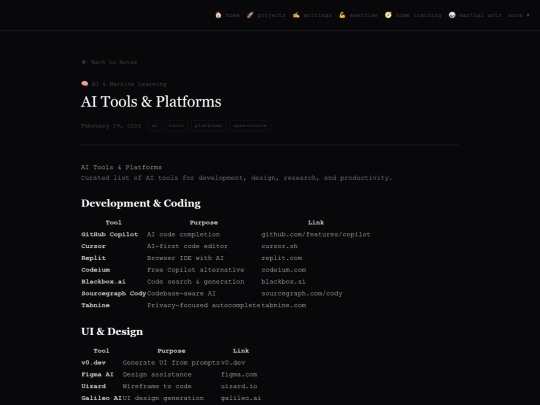
Task: Click the February 18, 2026 date
Action: click(x=111, y=126)
